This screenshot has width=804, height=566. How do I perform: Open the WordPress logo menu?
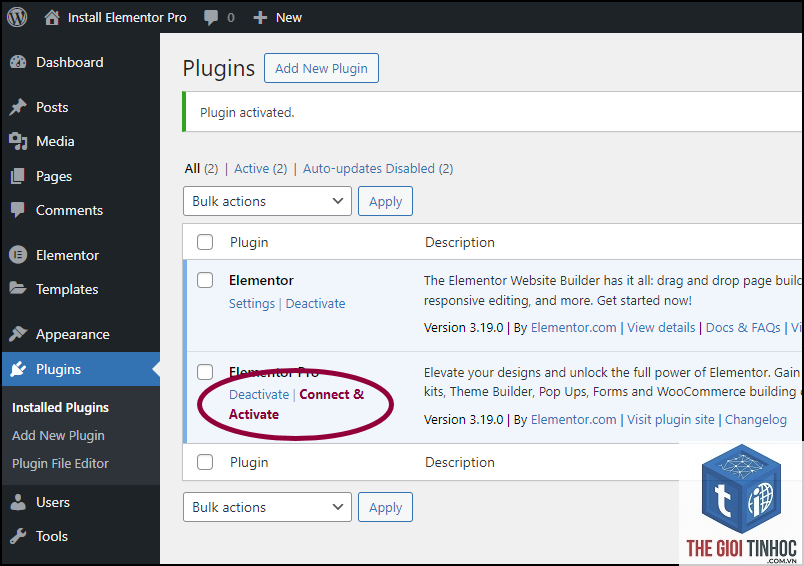click(x=17, y=17)
